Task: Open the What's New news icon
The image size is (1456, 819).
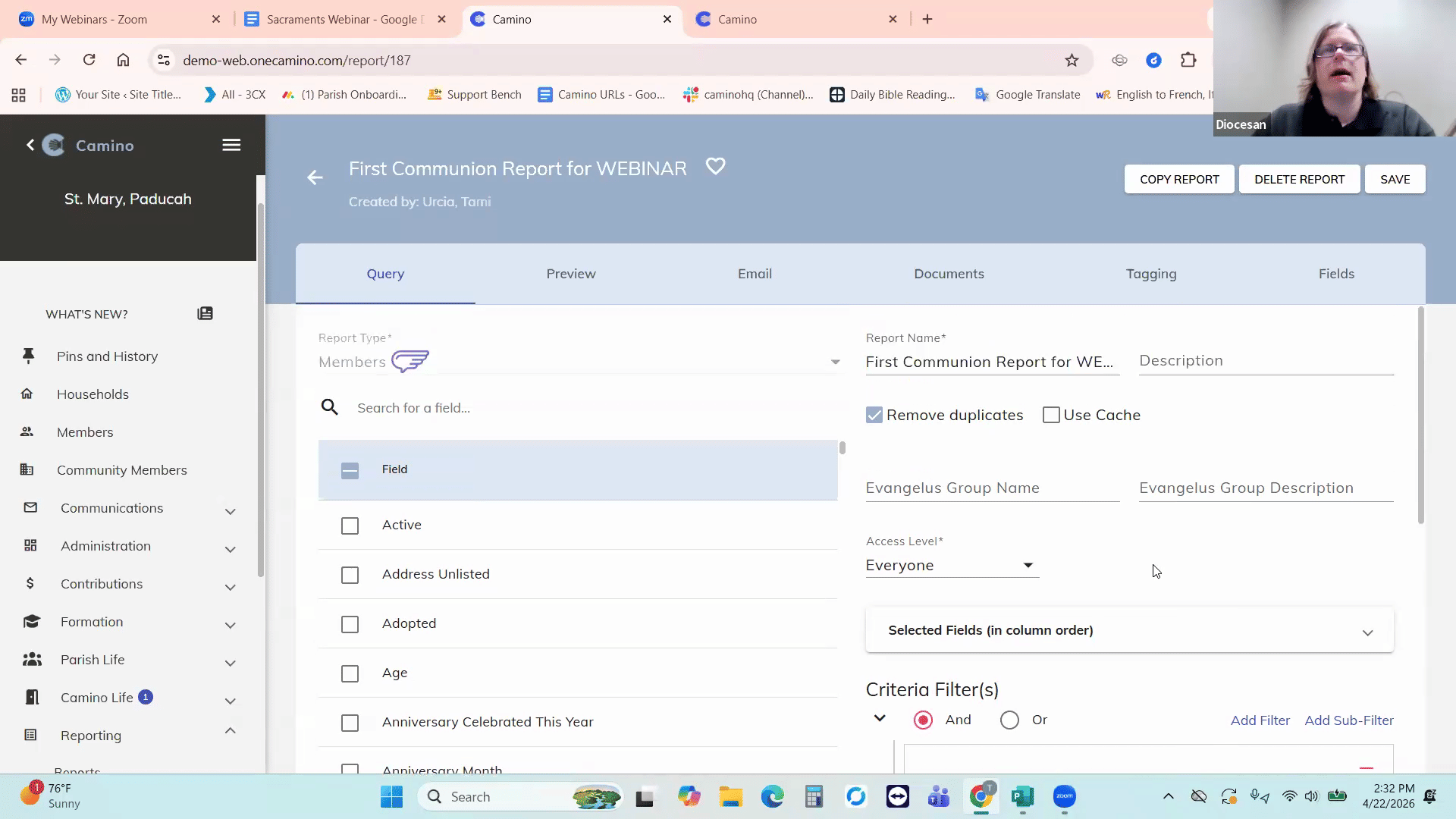Action: coord(205,314)
